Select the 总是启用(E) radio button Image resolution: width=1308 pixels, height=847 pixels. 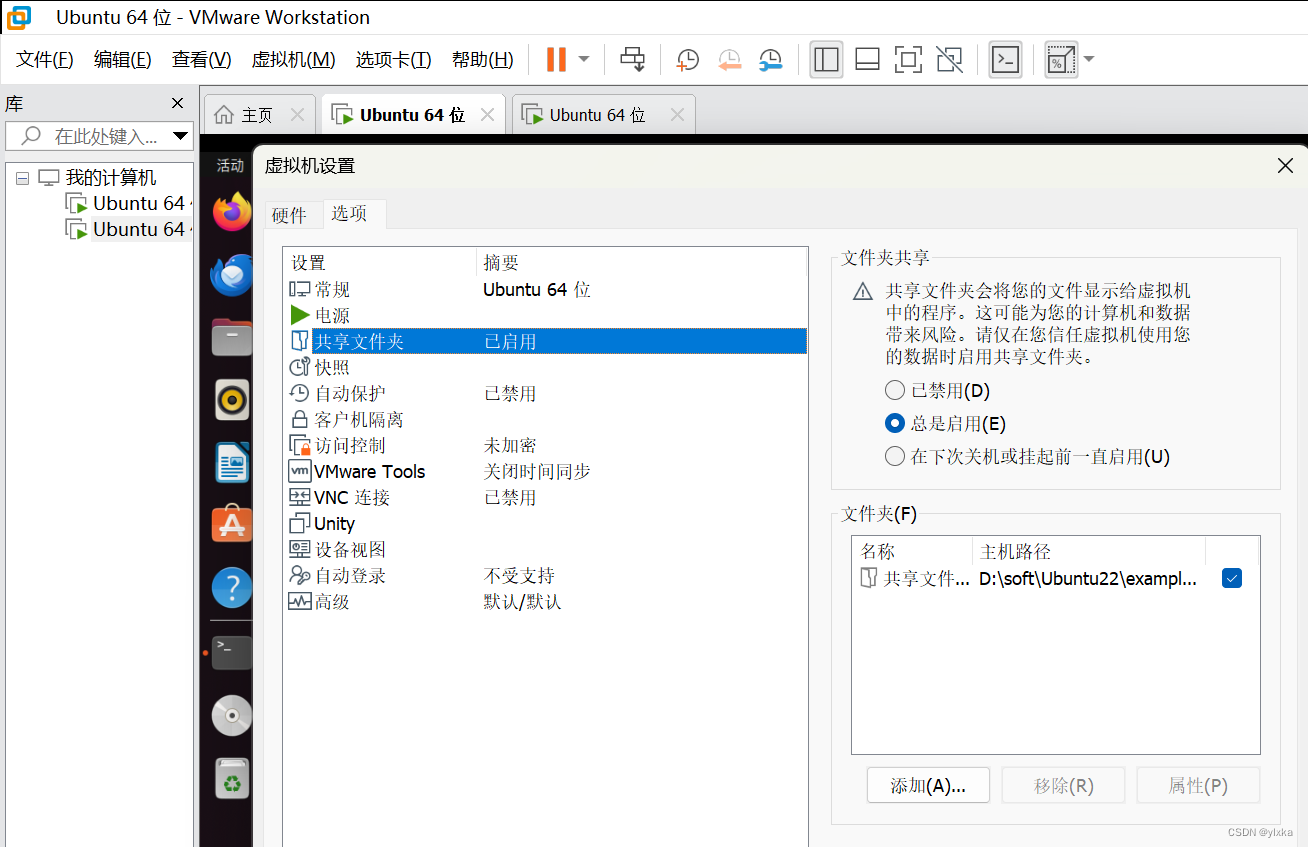[x=895, y=423]
